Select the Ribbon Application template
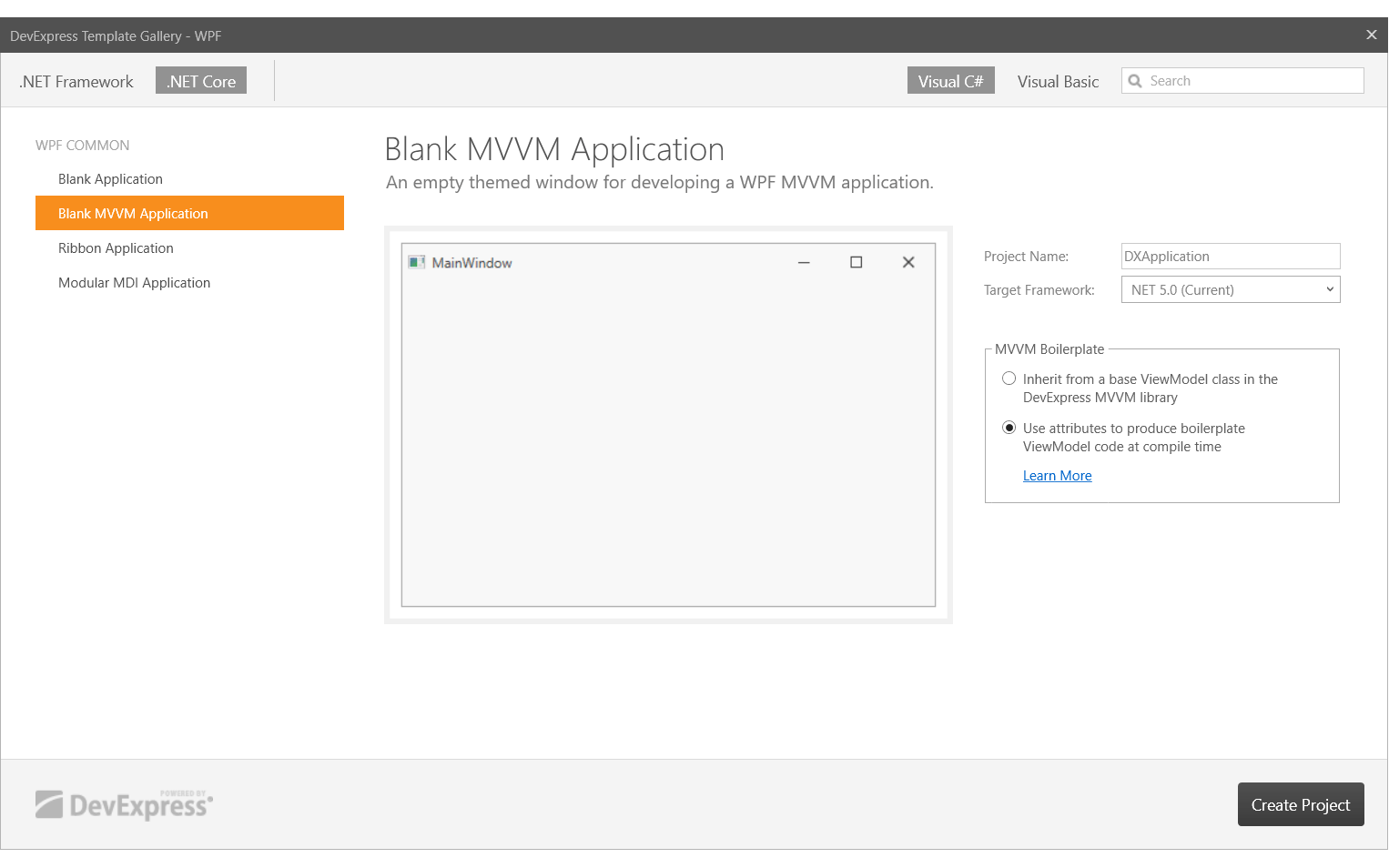The image size is (1389, 868). point(116,247)
